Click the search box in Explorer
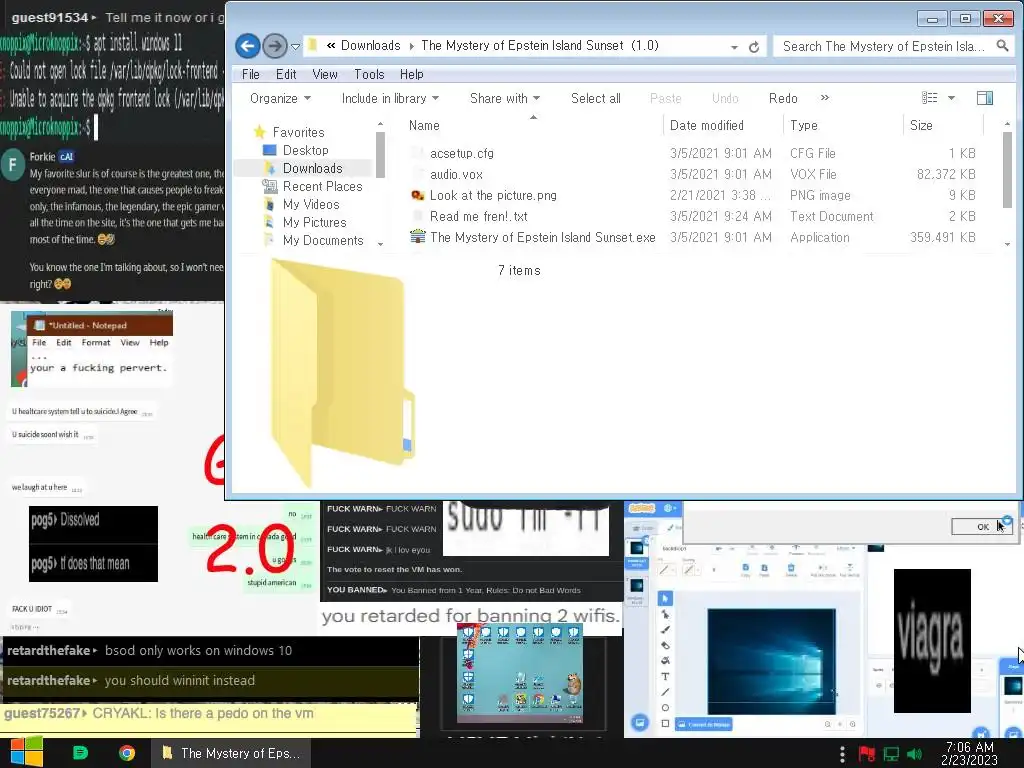 [x=885, y=46]
